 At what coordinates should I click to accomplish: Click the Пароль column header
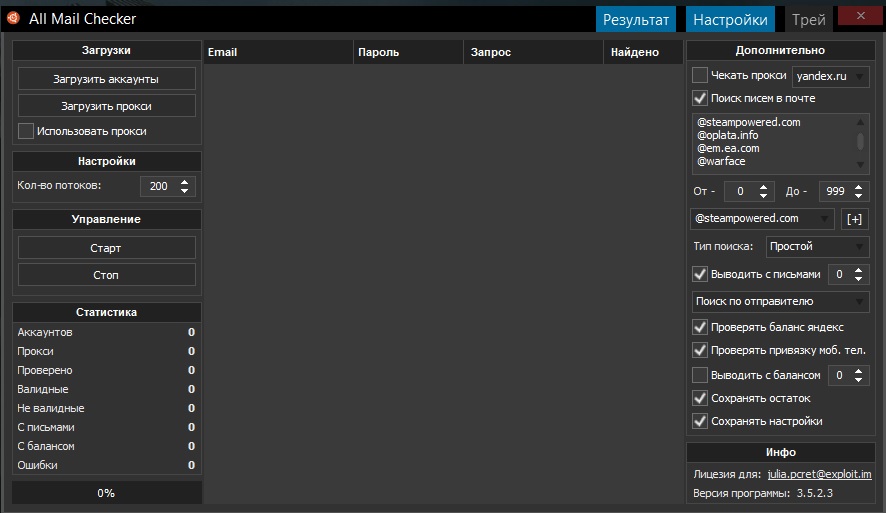pyautogui.click(x=408, y=52)
